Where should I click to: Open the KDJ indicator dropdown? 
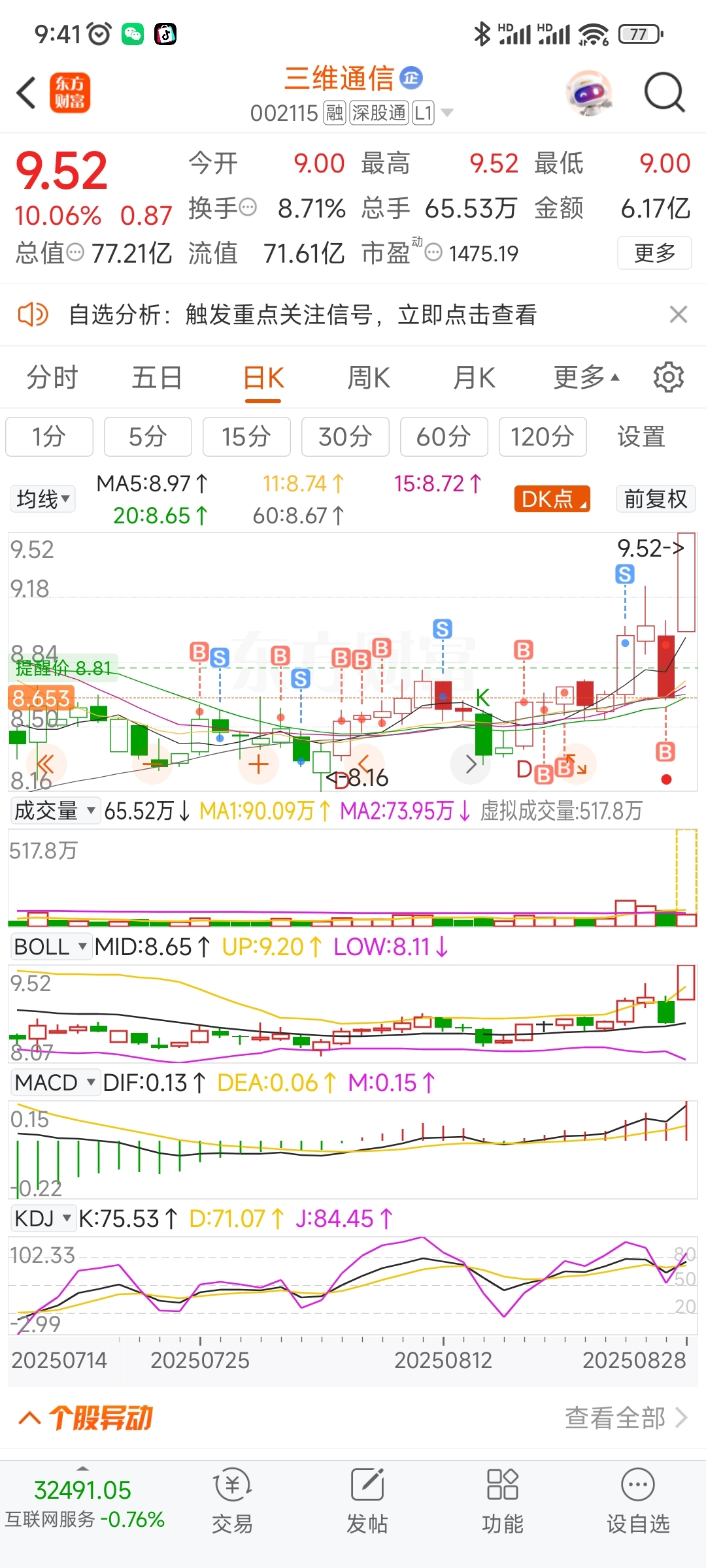[x=42, y=1218]
